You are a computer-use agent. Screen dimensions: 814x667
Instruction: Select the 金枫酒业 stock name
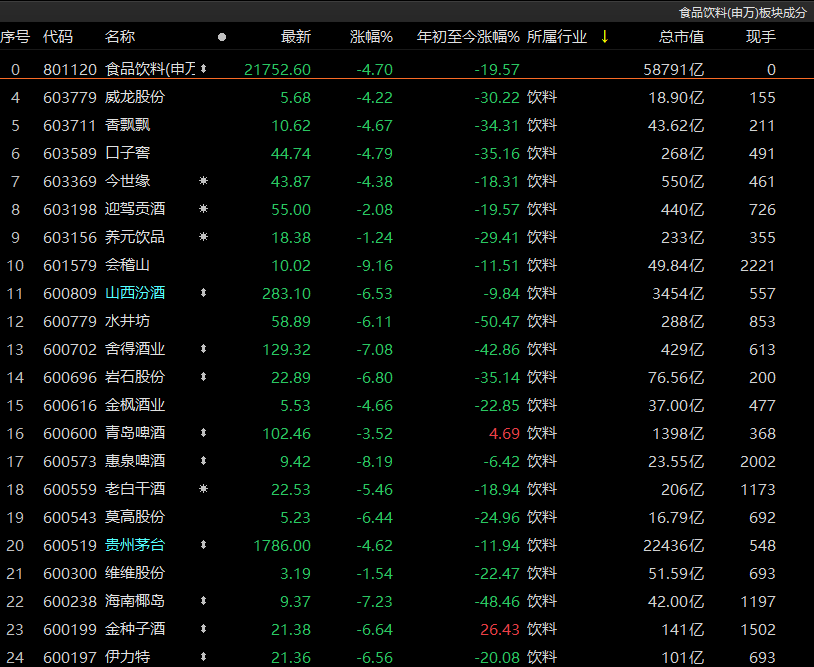point(135,405)
